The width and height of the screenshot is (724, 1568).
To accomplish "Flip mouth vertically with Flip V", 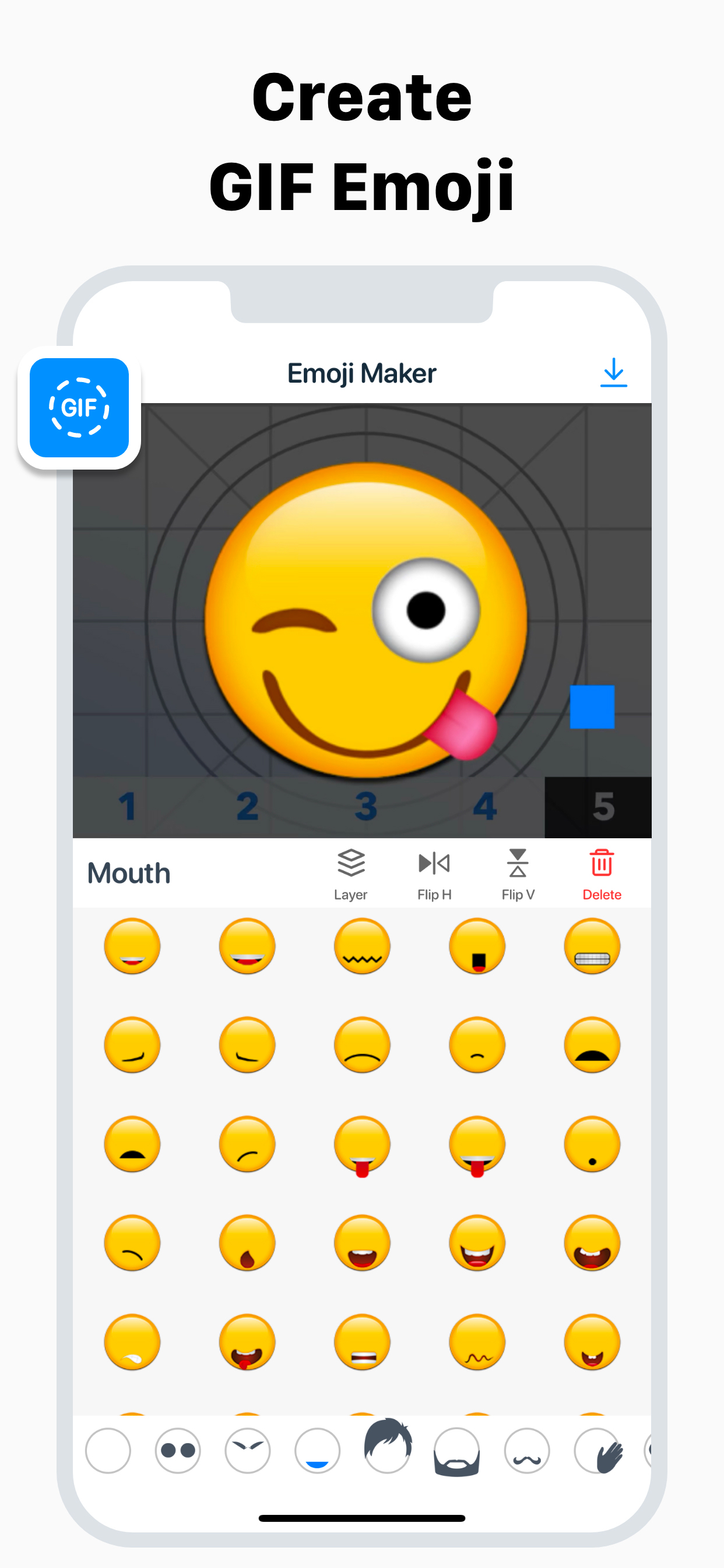I will point(518,874).
